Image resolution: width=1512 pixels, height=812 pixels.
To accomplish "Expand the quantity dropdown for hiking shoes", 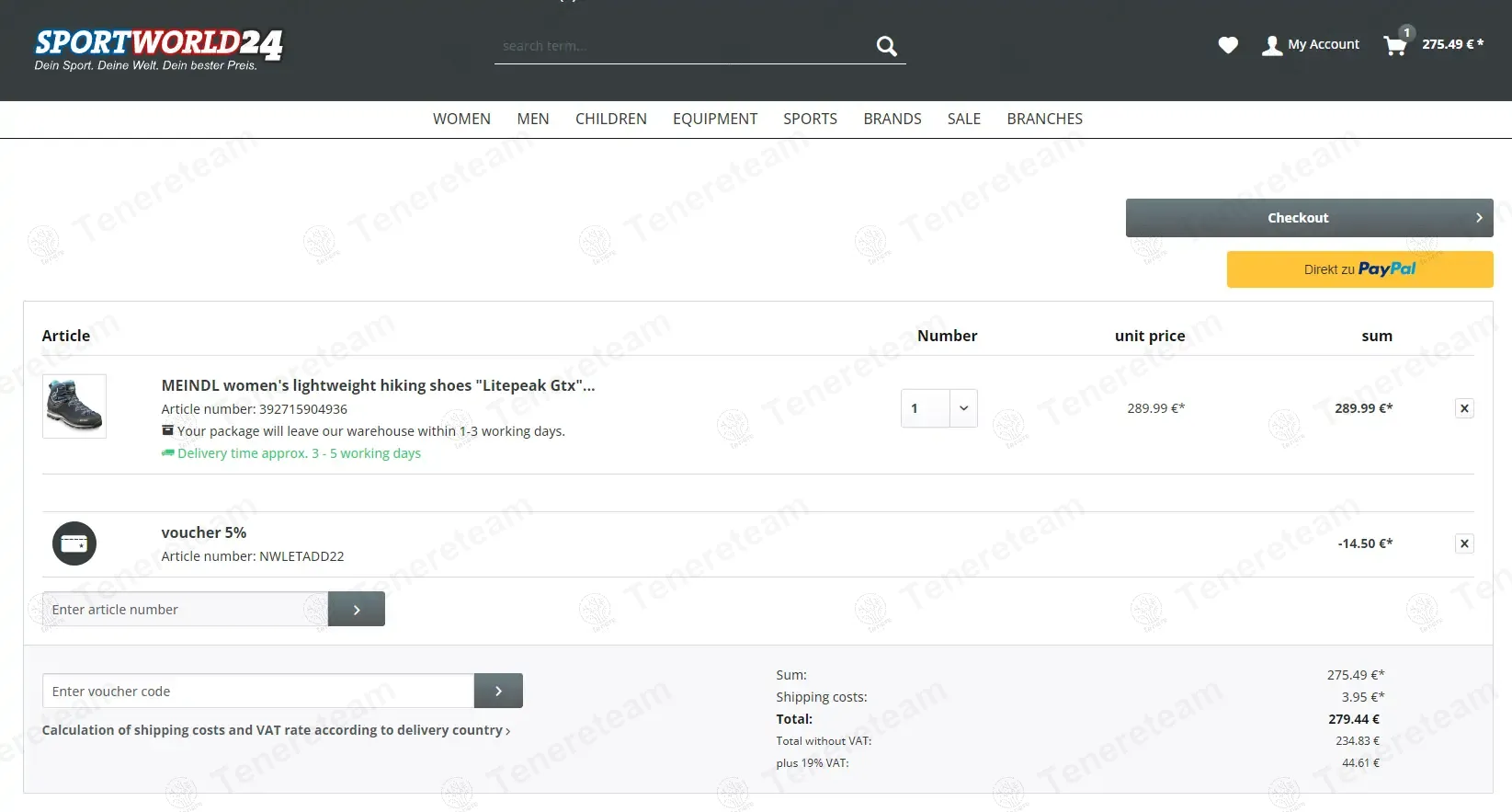I will point(963,408).
